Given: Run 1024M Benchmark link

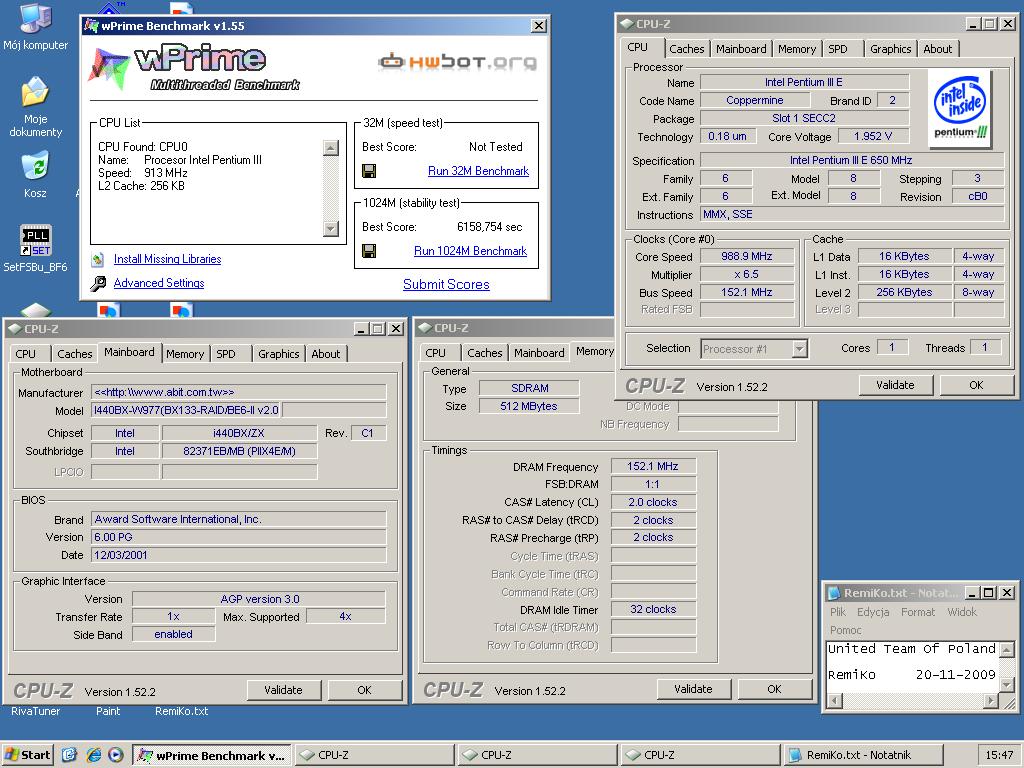Looking at the screenshot, I should [470, 251].
